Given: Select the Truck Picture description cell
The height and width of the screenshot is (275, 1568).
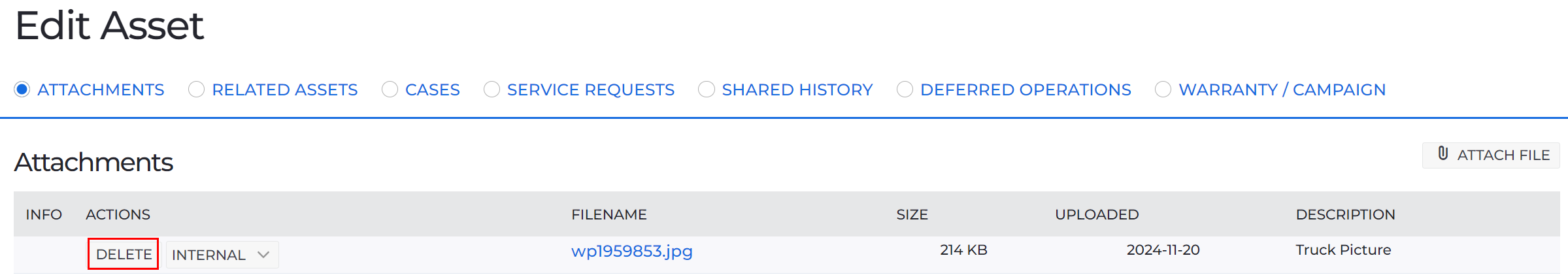Looking at the screenshot, I should point(1343,250).
